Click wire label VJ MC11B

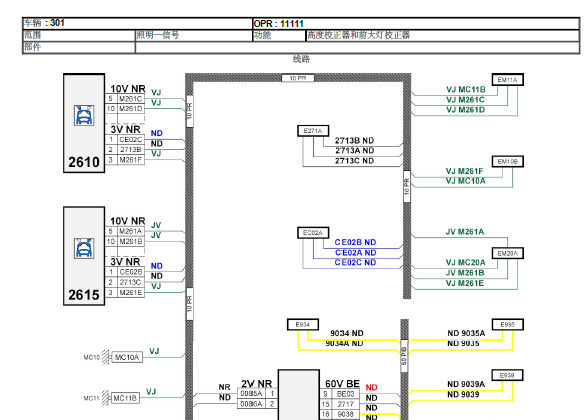coord(466,90)
